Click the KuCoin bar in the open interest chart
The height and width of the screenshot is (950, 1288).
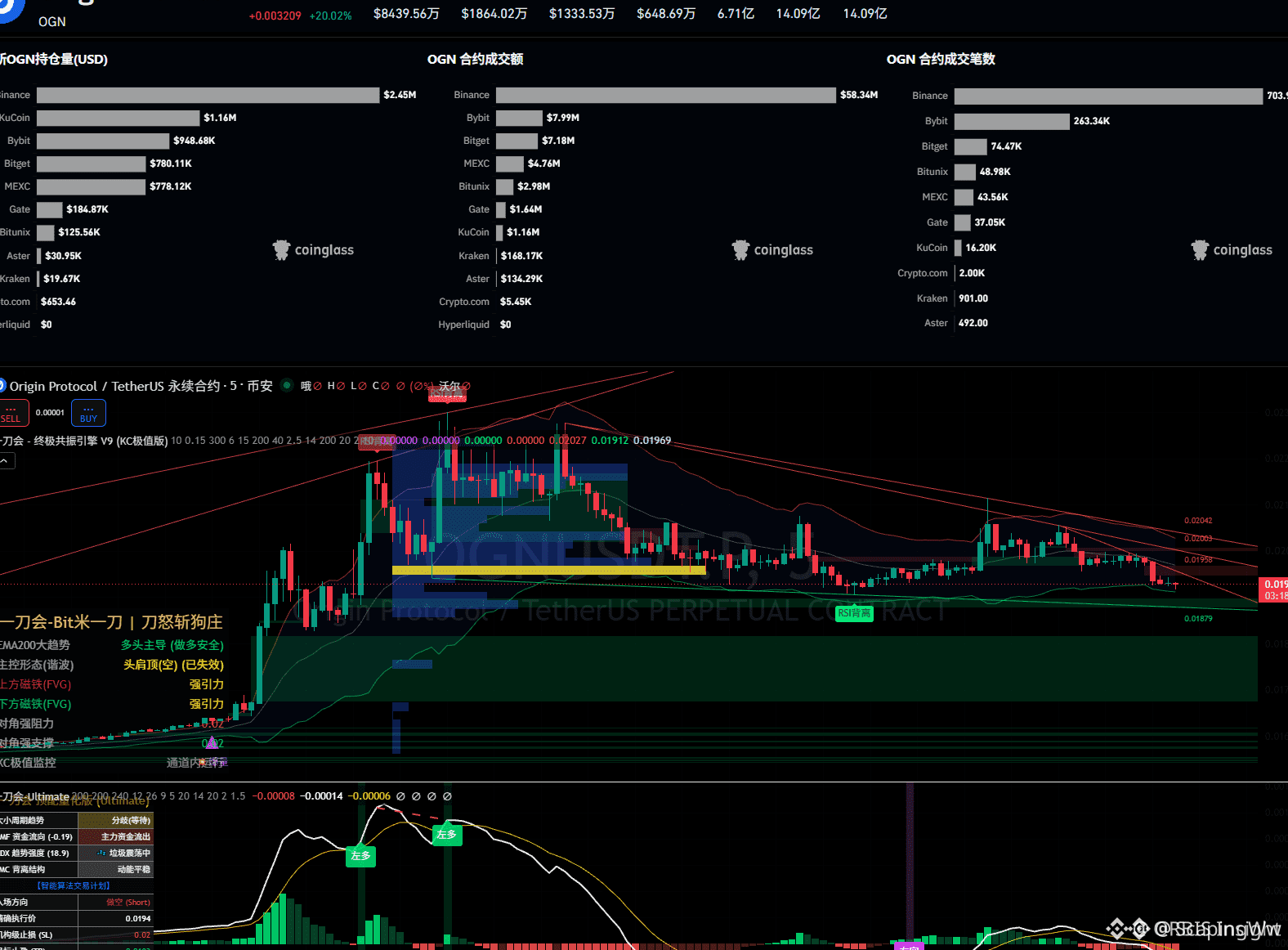tap(119, 118)
